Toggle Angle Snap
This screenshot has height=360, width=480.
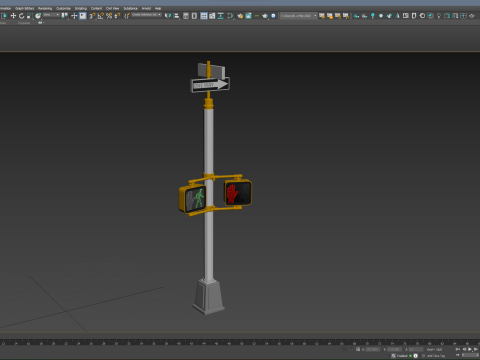101,16
